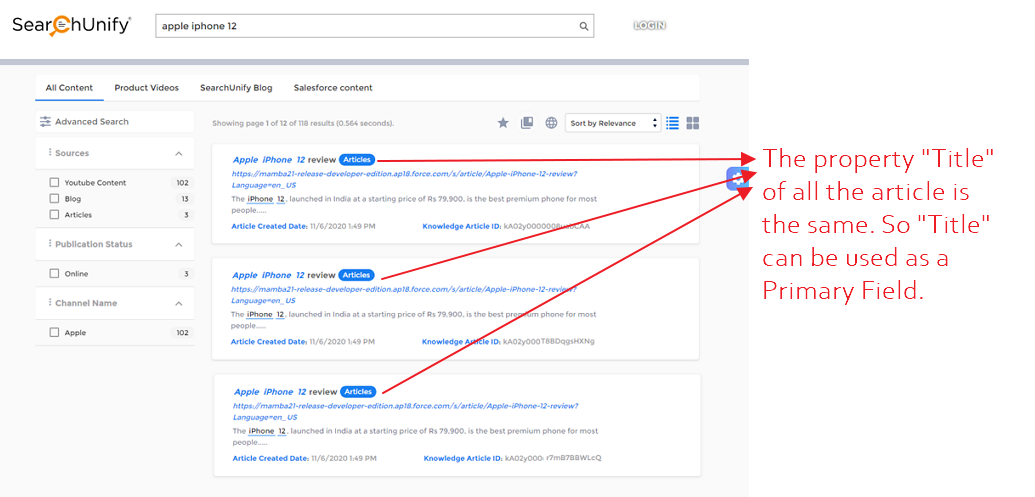Open the Sort by Relevance dropdown
This screenshot has width=1035, height=497.
[x=613, y=123]
